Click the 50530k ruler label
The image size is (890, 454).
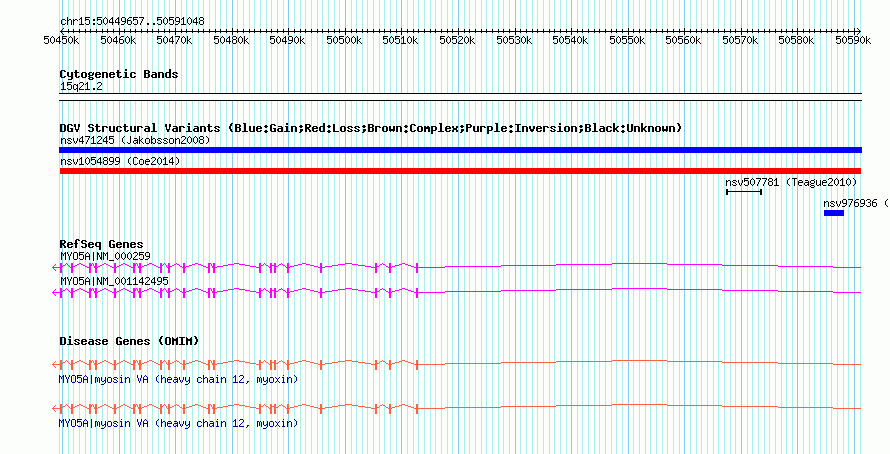(514, 40)
